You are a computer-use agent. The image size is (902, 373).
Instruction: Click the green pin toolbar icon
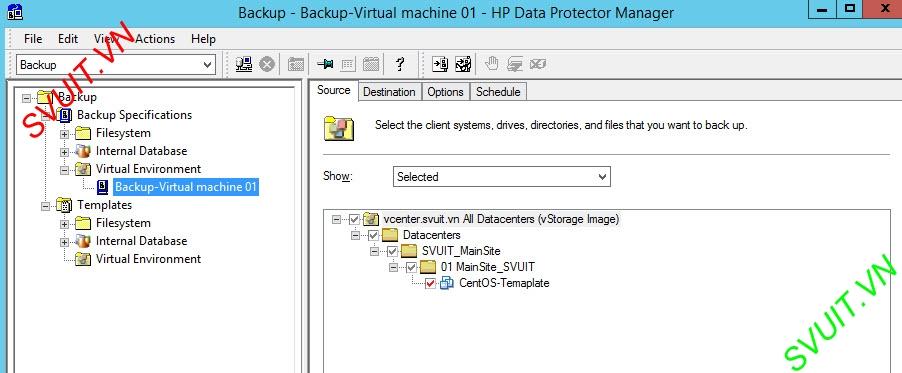click(325, 64)
